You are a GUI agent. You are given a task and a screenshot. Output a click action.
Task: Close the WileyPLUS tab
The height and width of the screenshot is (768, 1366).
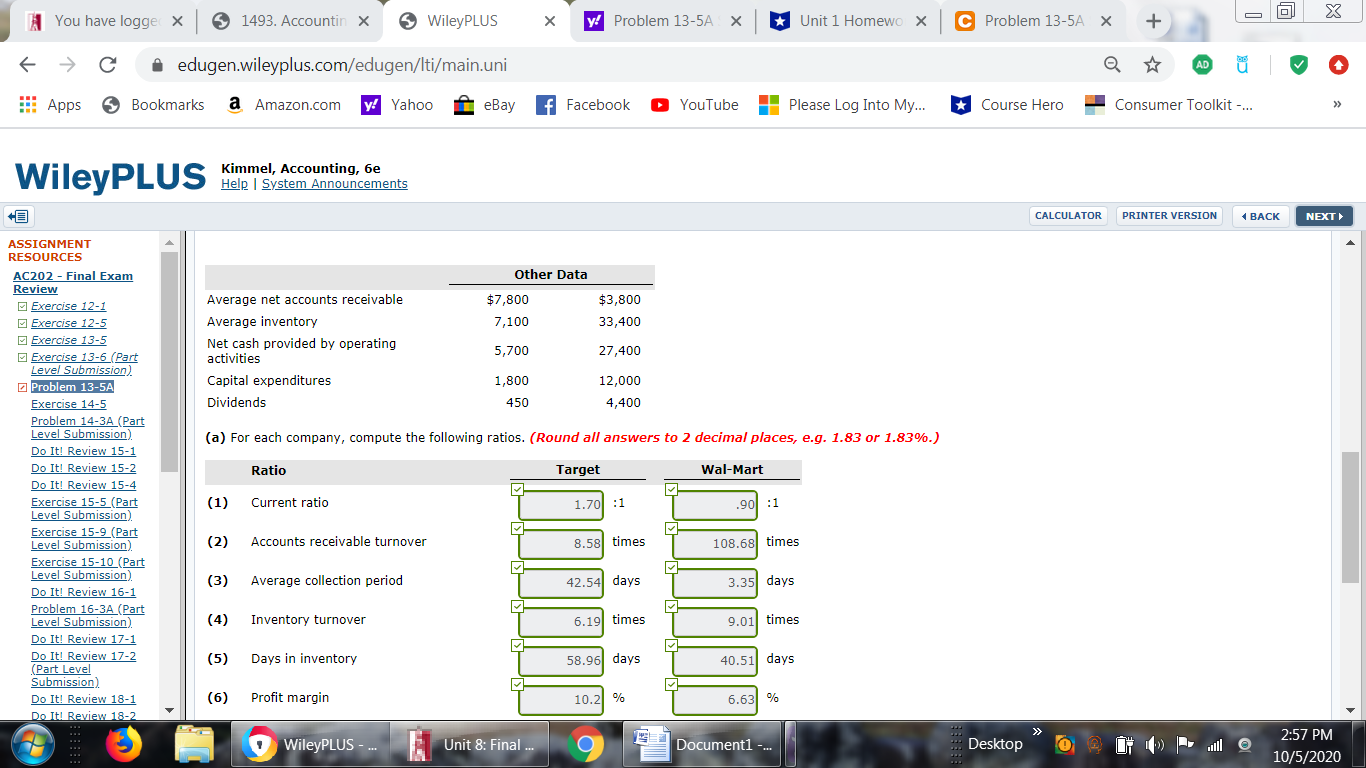[549, 21]
